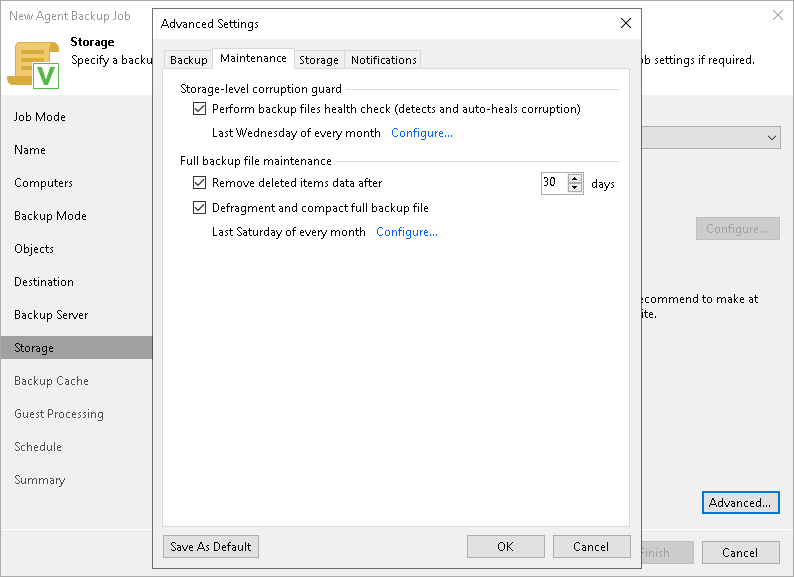Go to the Notifications tab
794x577 pixels.
pos(383,60)
